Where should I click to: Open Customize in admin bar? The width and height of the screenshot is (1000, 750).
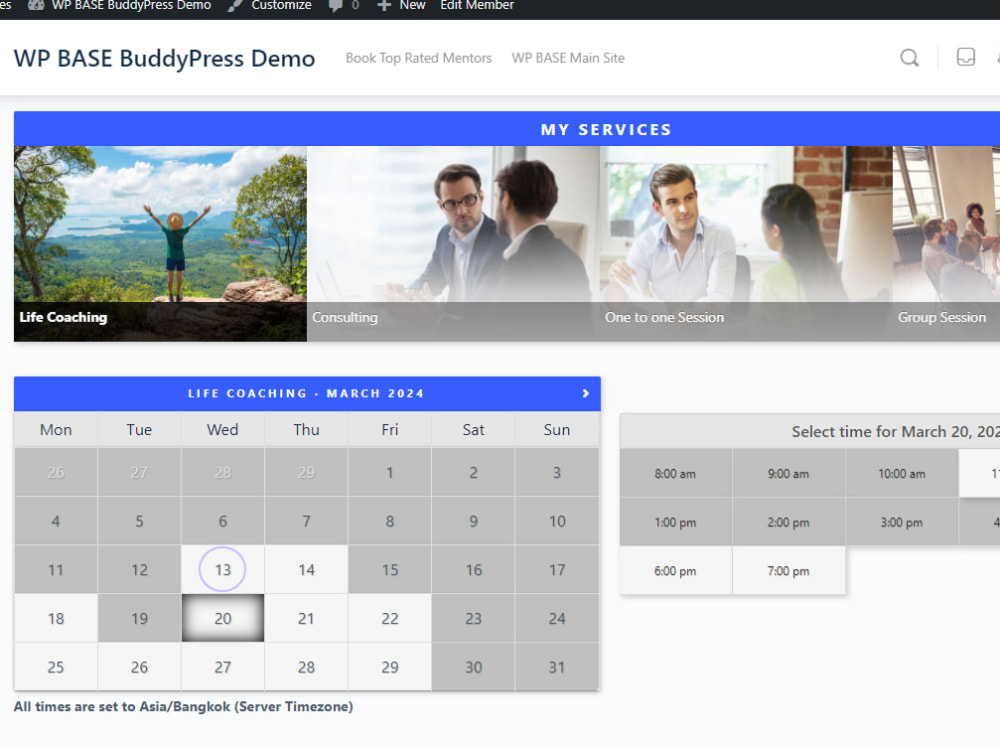pos(281,5)
